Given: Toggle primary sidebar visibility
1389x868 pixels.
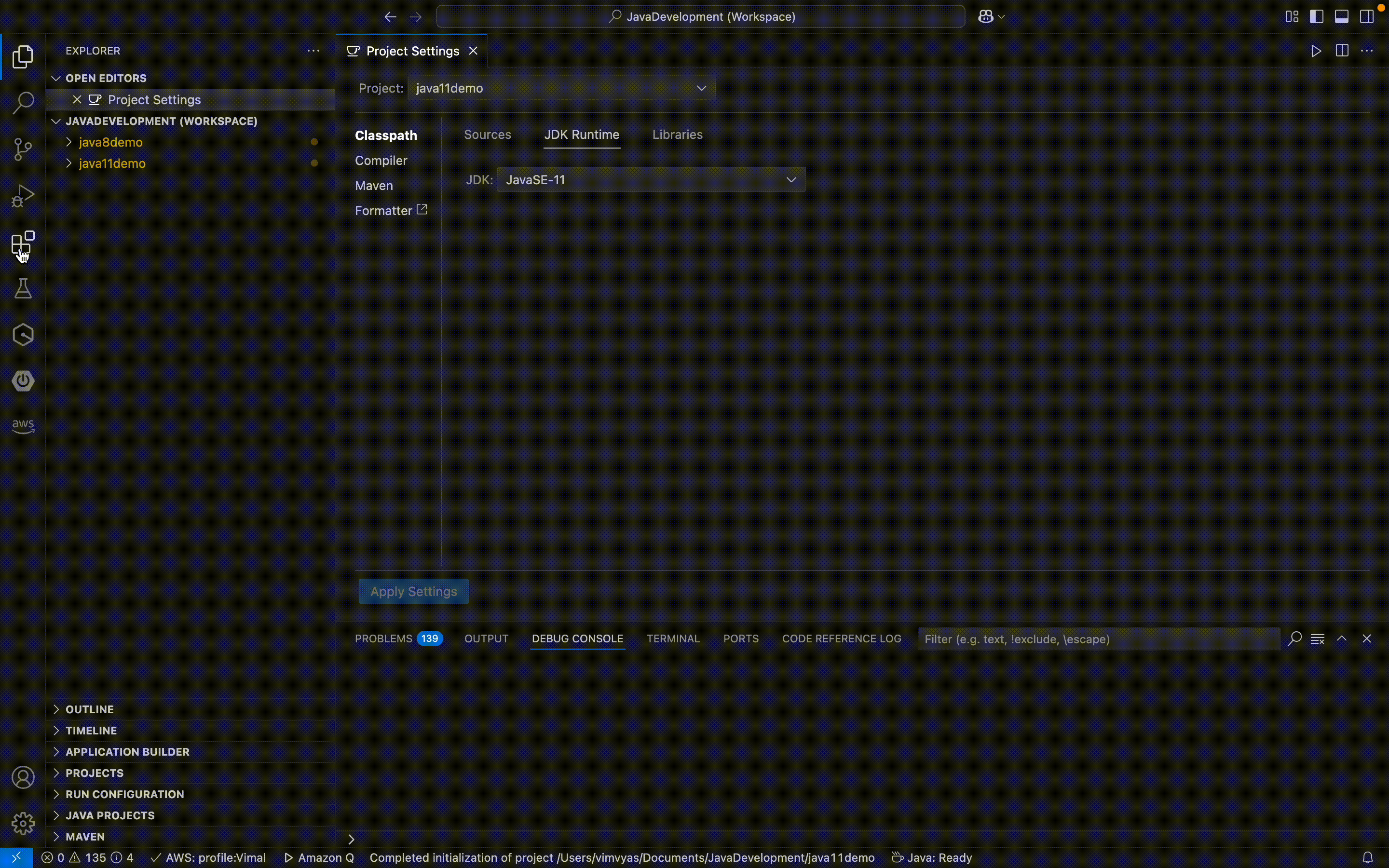Looking at the screenshot, I should tap(1317, 16).
